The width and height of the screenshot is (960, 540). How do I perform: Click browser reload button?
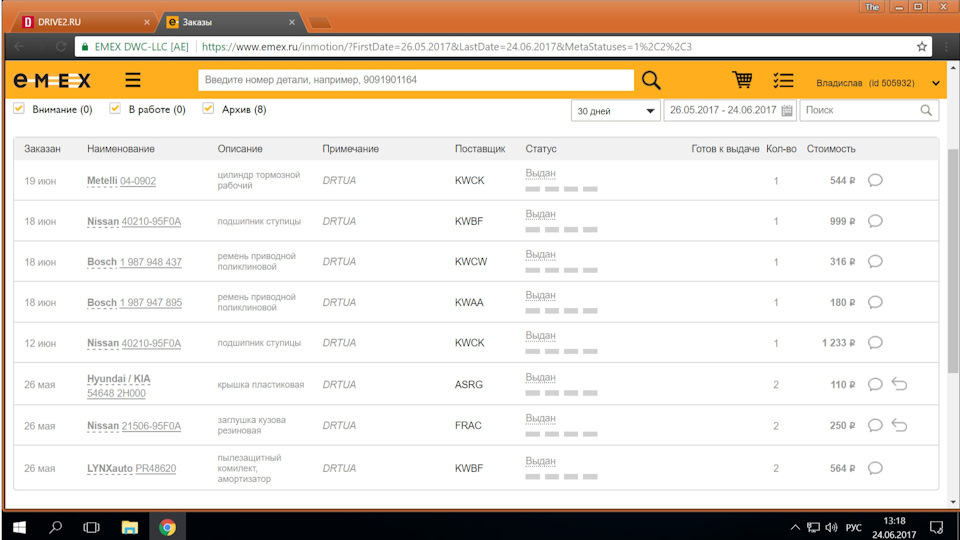pyautogui.click(x=60, y=47)
